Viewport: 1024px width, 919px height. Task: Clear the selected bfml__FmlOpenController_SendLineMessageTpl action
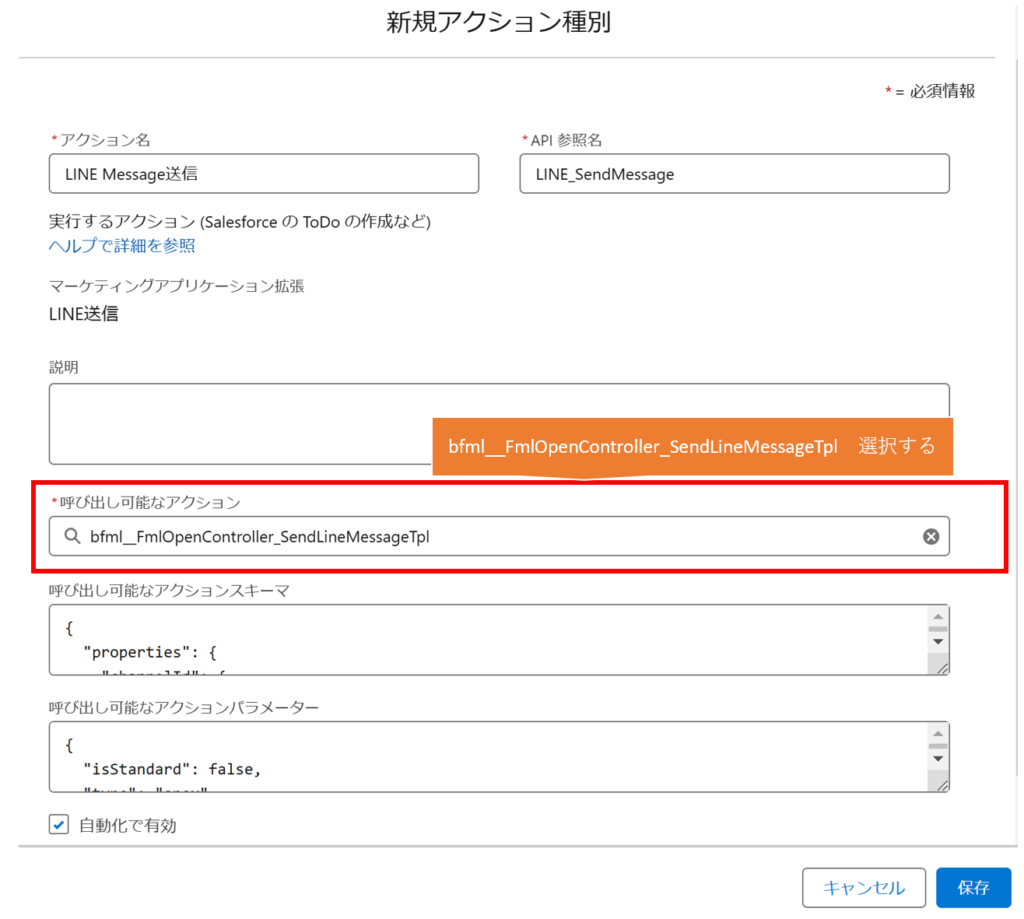coord(930,537)
